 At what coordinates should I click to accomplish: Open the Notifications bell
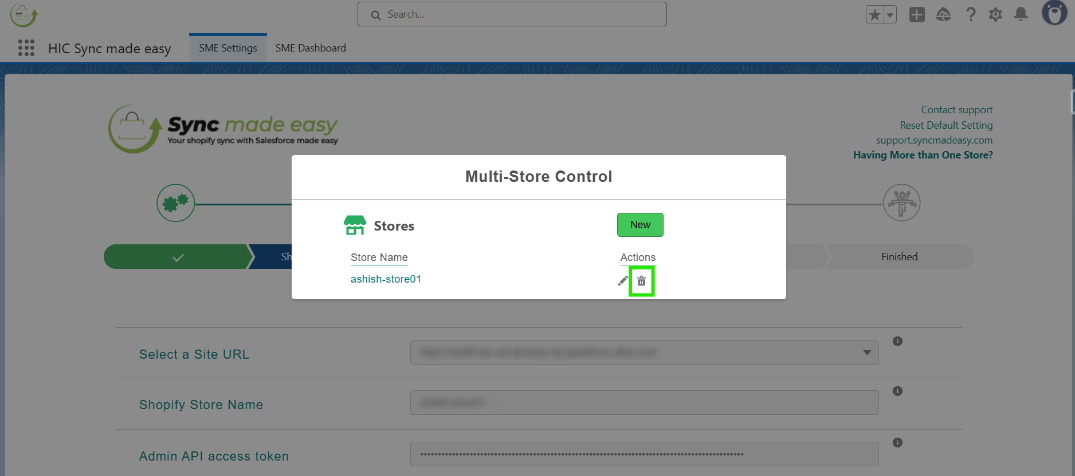(x=1022, y=14)
